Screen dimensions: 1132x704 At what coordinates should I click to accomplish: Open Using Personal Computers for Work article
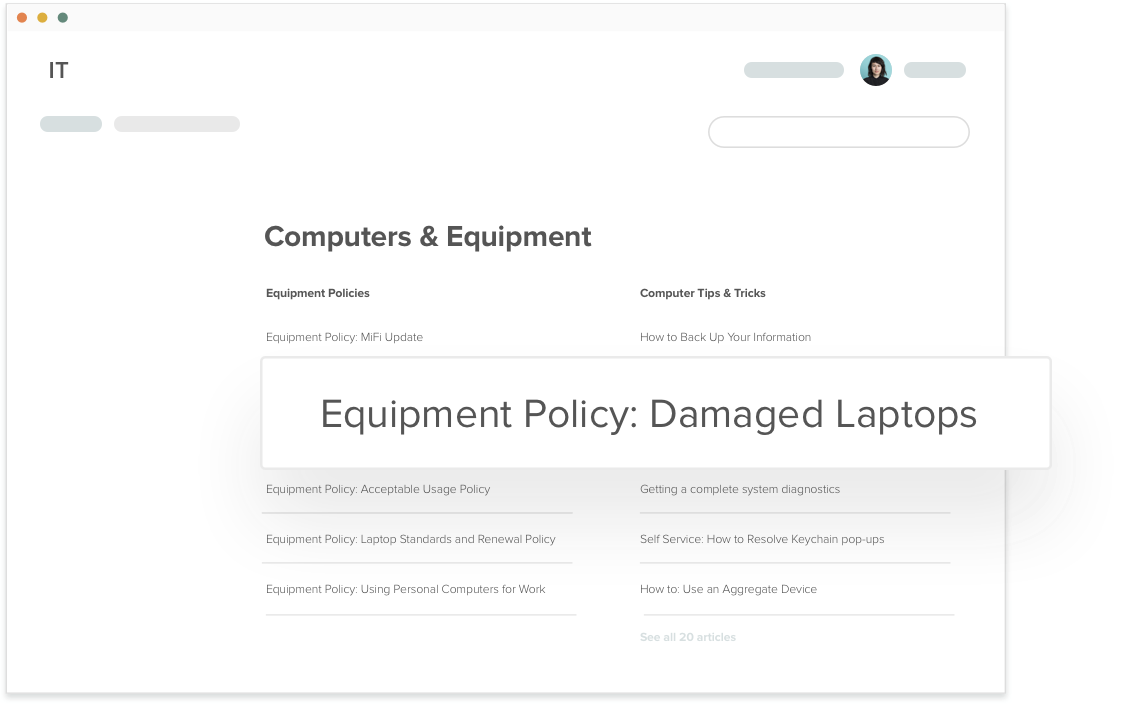pos(406,589)
